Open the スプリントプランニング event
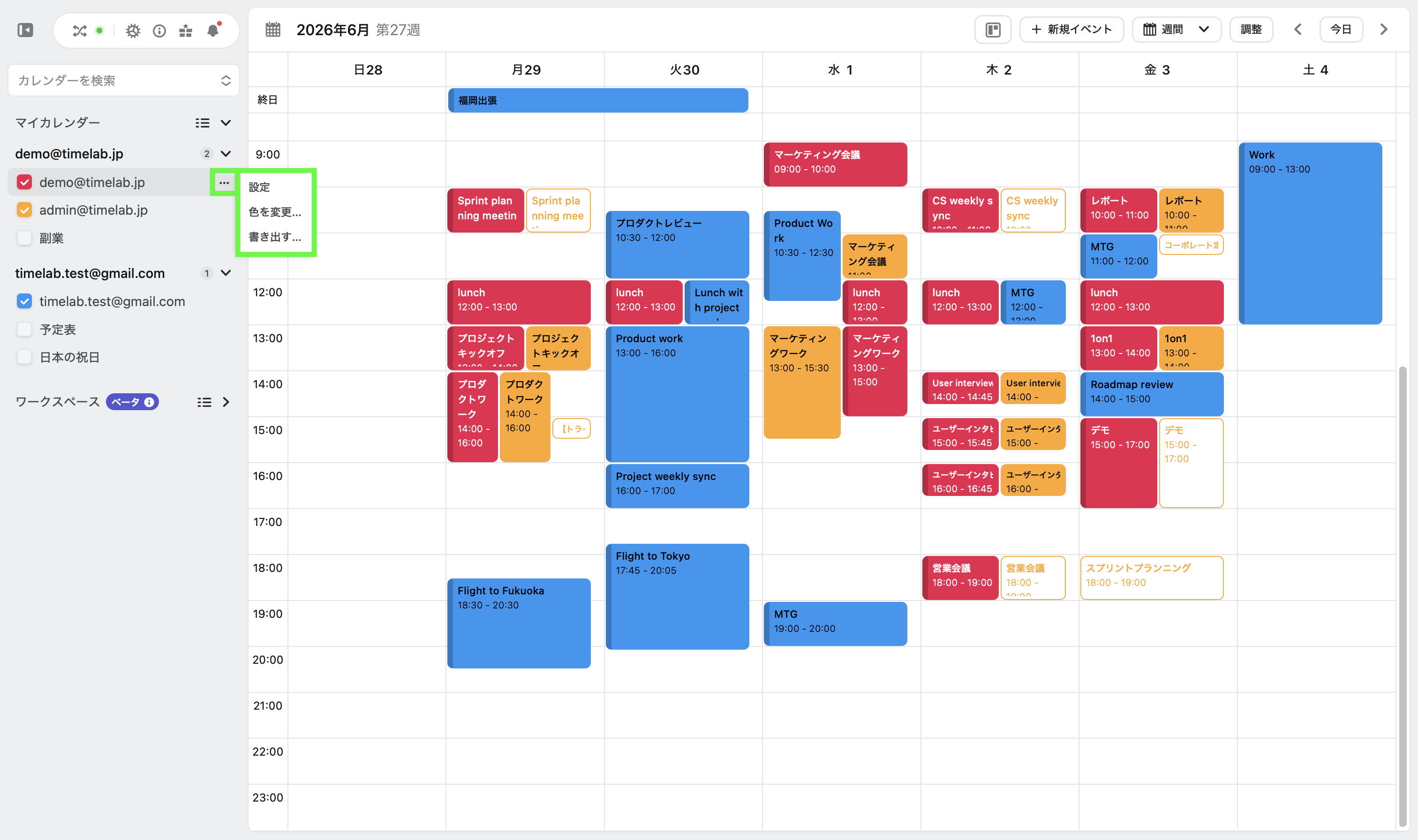Image resolution: width=1418 pixels, height=840 pixels. [x=1151, y=577]
